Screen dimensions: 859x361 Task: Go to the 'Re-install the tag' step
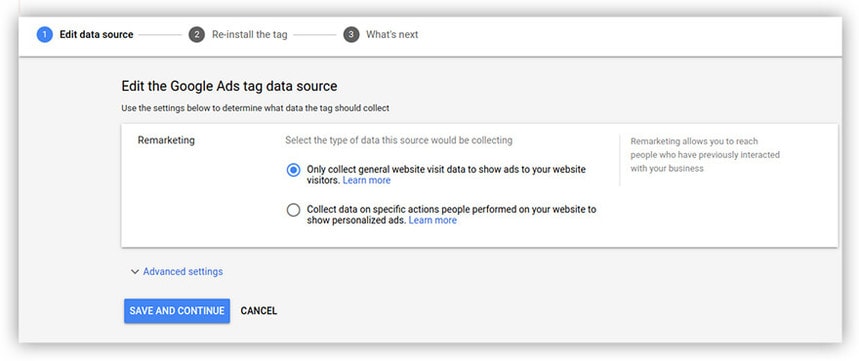pyautogui.click(x=249, y=35)
